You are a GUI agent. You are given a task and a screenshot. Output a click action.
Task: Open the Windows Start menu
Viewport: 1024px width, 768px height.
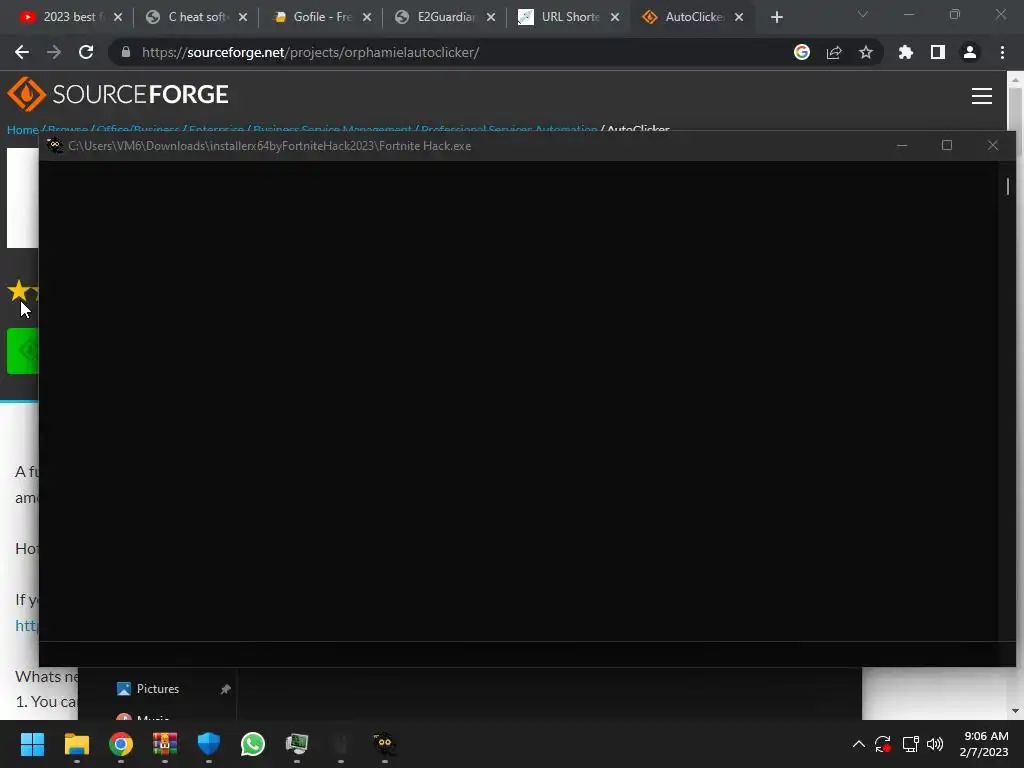pos(32,744)
